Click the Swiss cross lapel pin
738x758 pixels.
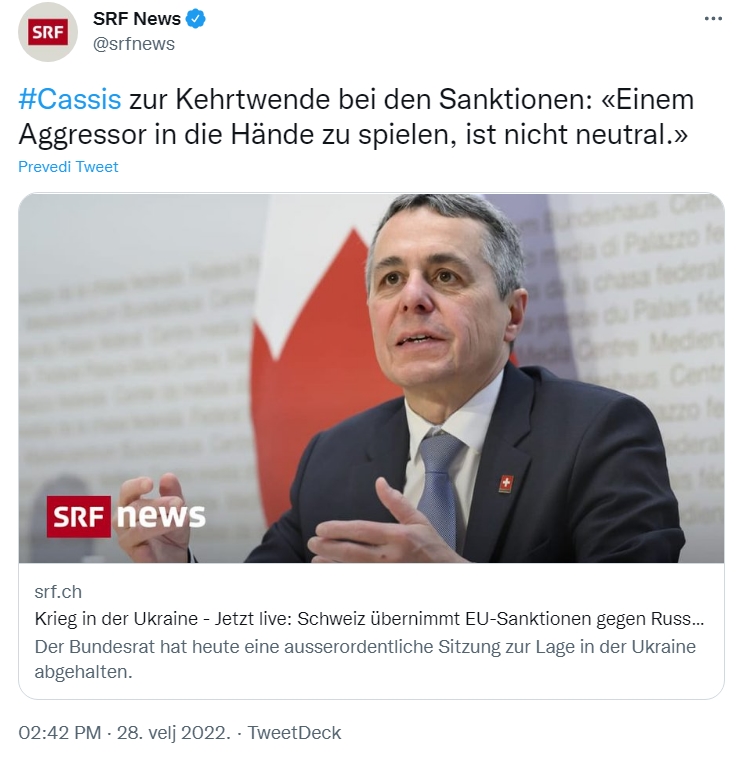506,483
